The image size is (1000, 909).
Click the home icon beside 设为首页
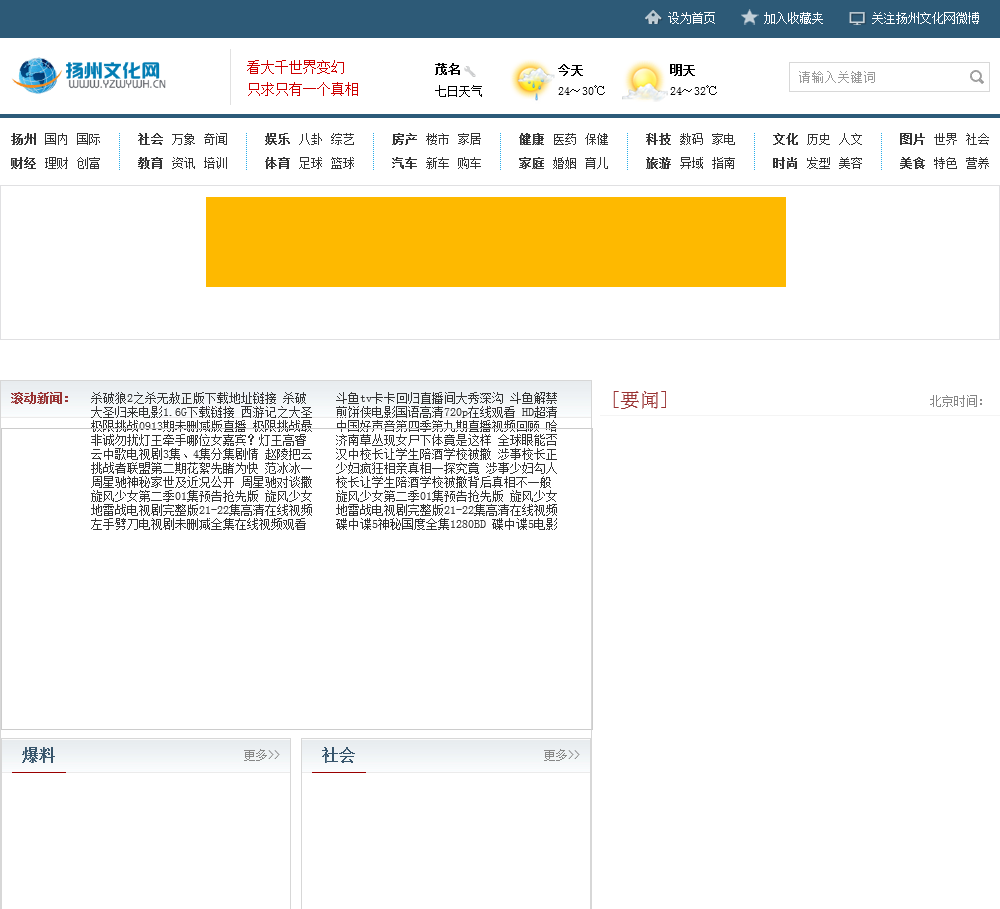(x=652, y=17)
